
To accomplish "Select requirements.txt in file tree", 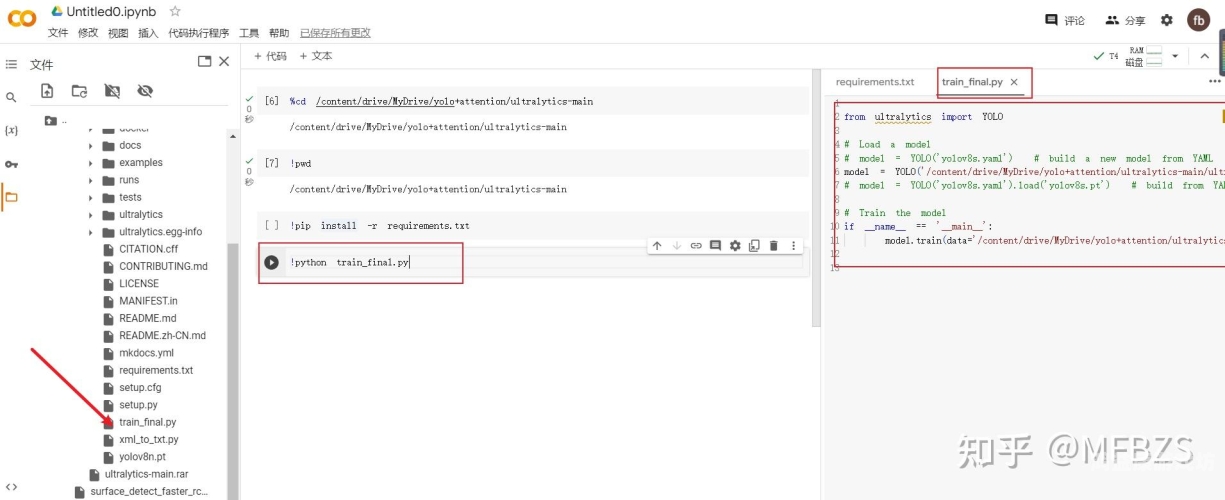I will click(156, 370).
